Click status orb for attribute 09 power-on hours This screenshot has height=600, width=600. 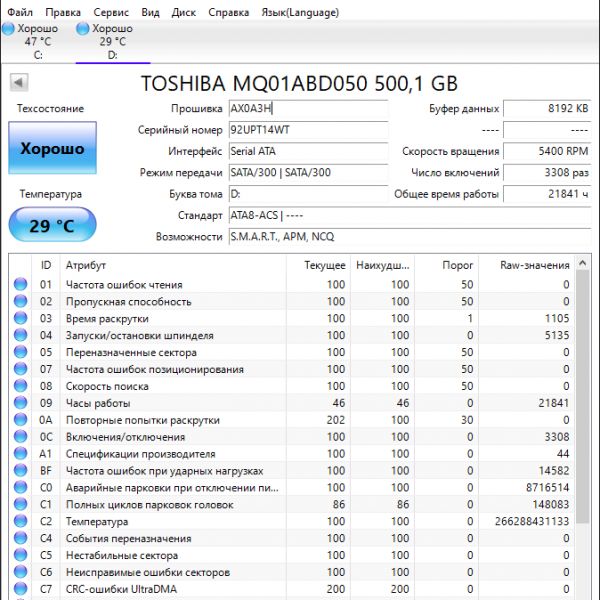(20, 403)
